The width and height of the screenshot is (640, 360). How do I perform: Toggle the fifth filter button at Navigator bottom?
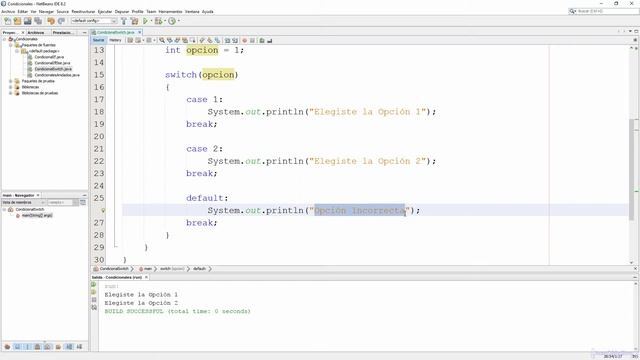point(48,347)
